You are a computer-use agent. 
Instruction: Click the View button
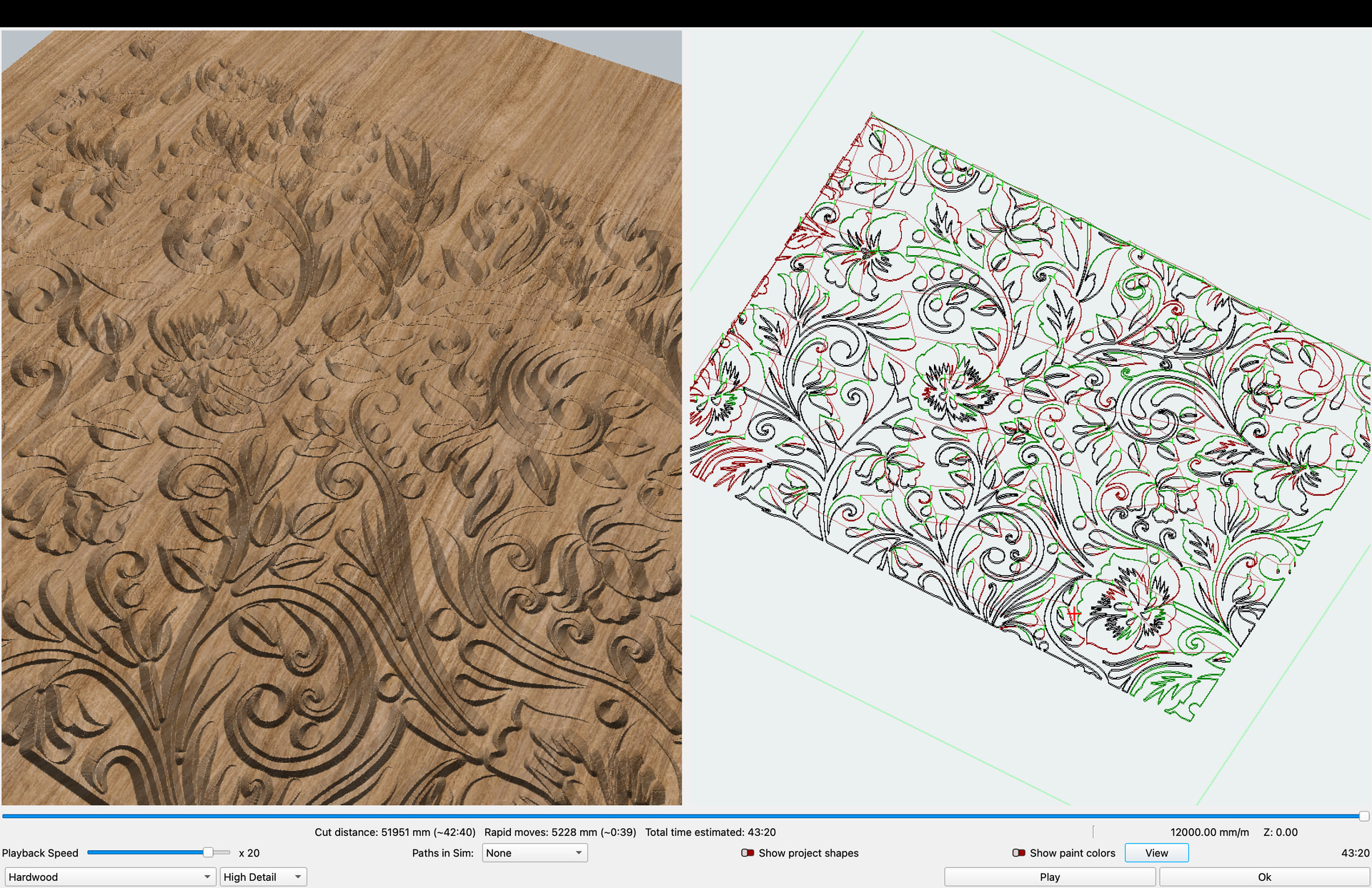tap(1156, 853)
